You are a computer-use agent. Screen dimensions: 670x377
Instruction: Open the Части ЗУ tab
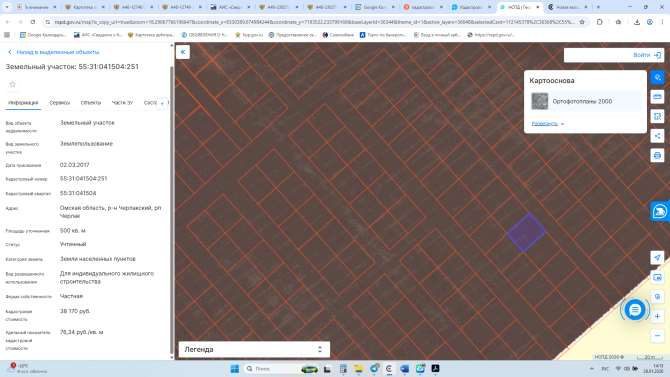point(122,103)
